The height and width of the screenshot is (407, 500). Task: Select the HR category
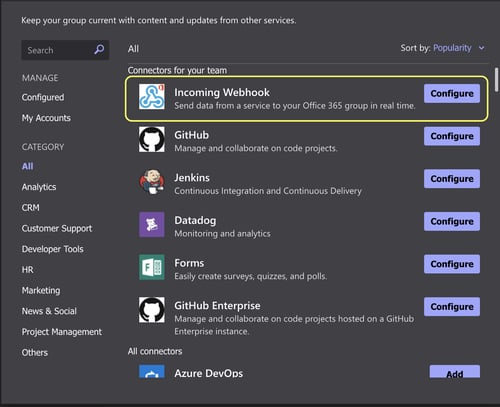[x=27, y=270]
